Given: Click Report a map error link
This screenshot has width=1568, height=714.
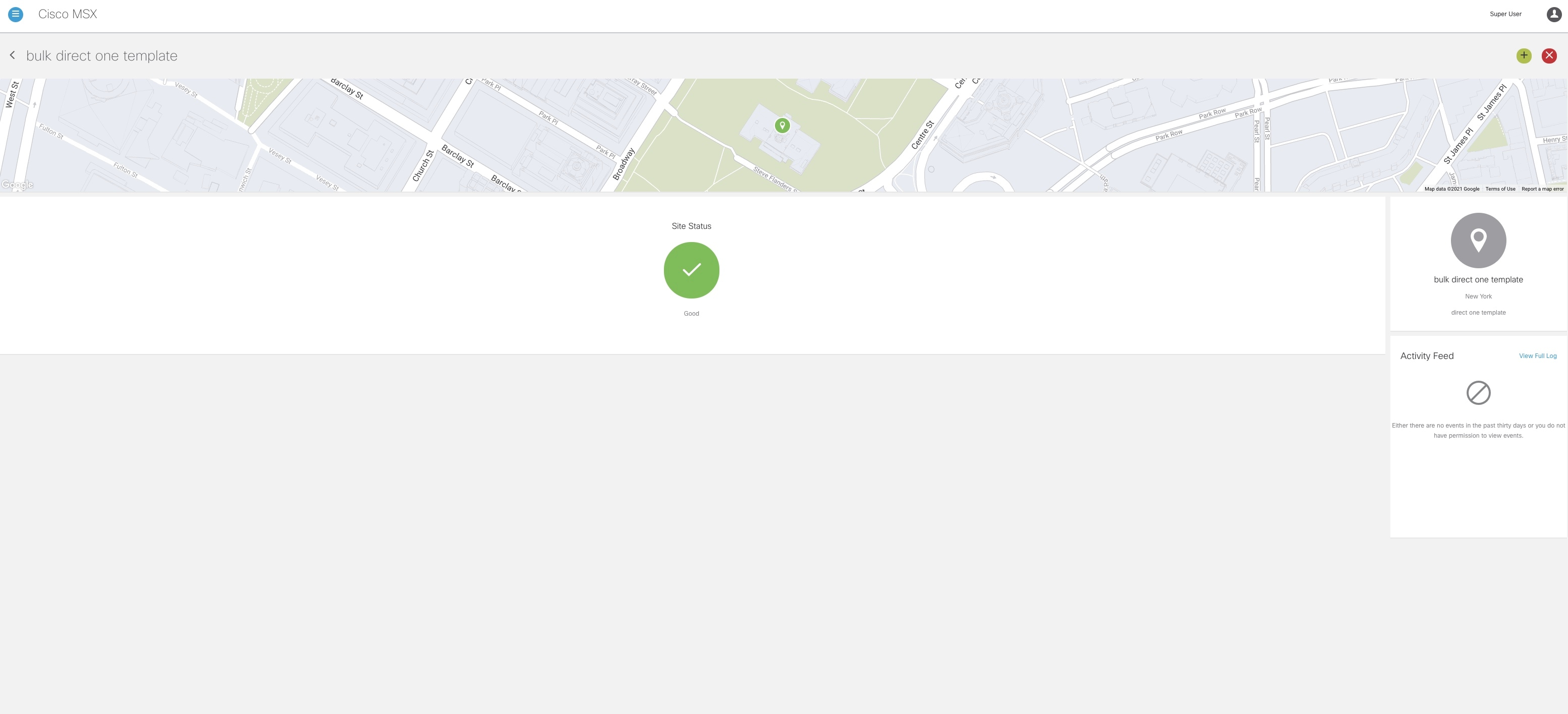Looking at the screenshot, I should pyautogui.click(x=1542, y=189).
